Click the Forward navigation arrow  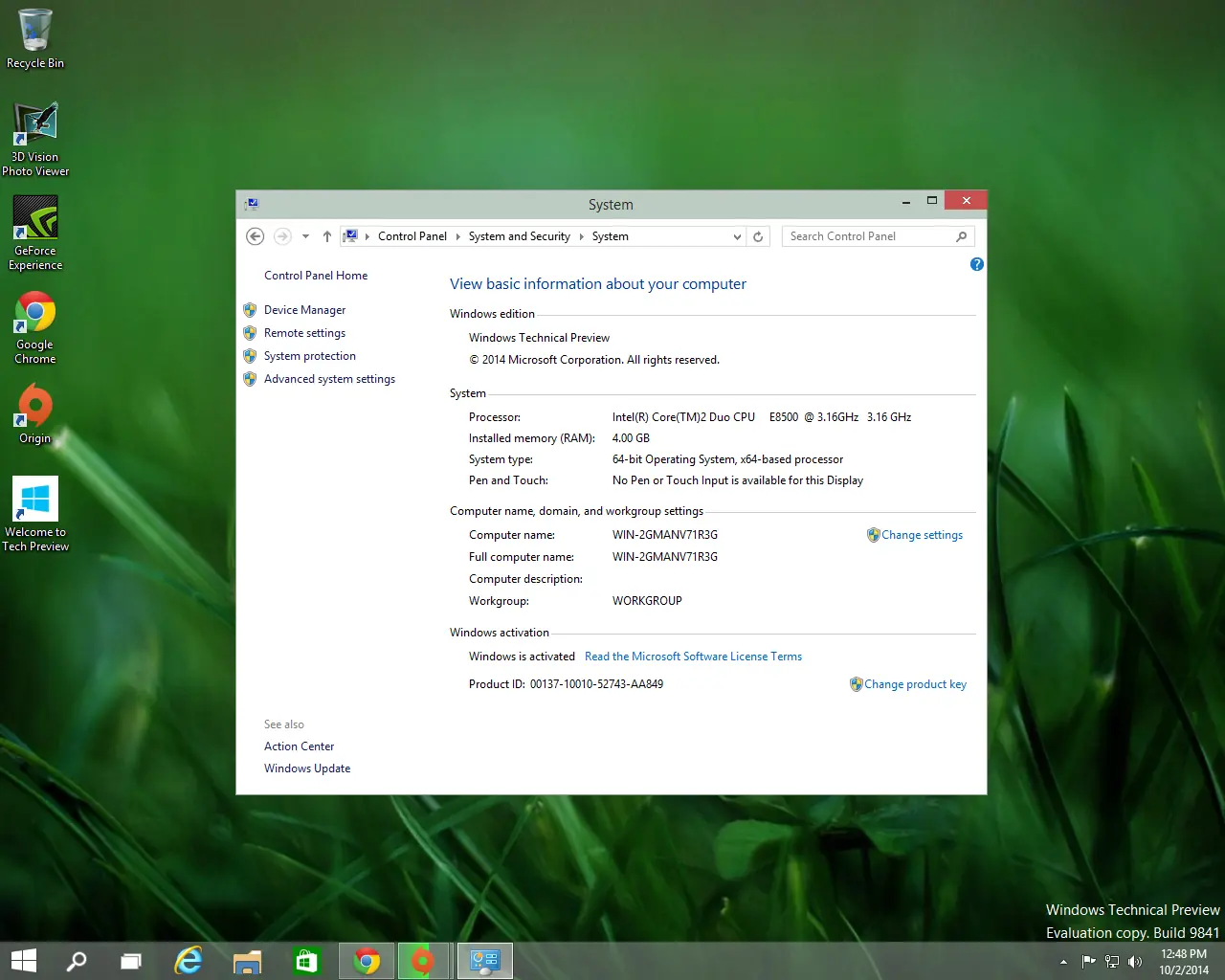coord(282,236)
